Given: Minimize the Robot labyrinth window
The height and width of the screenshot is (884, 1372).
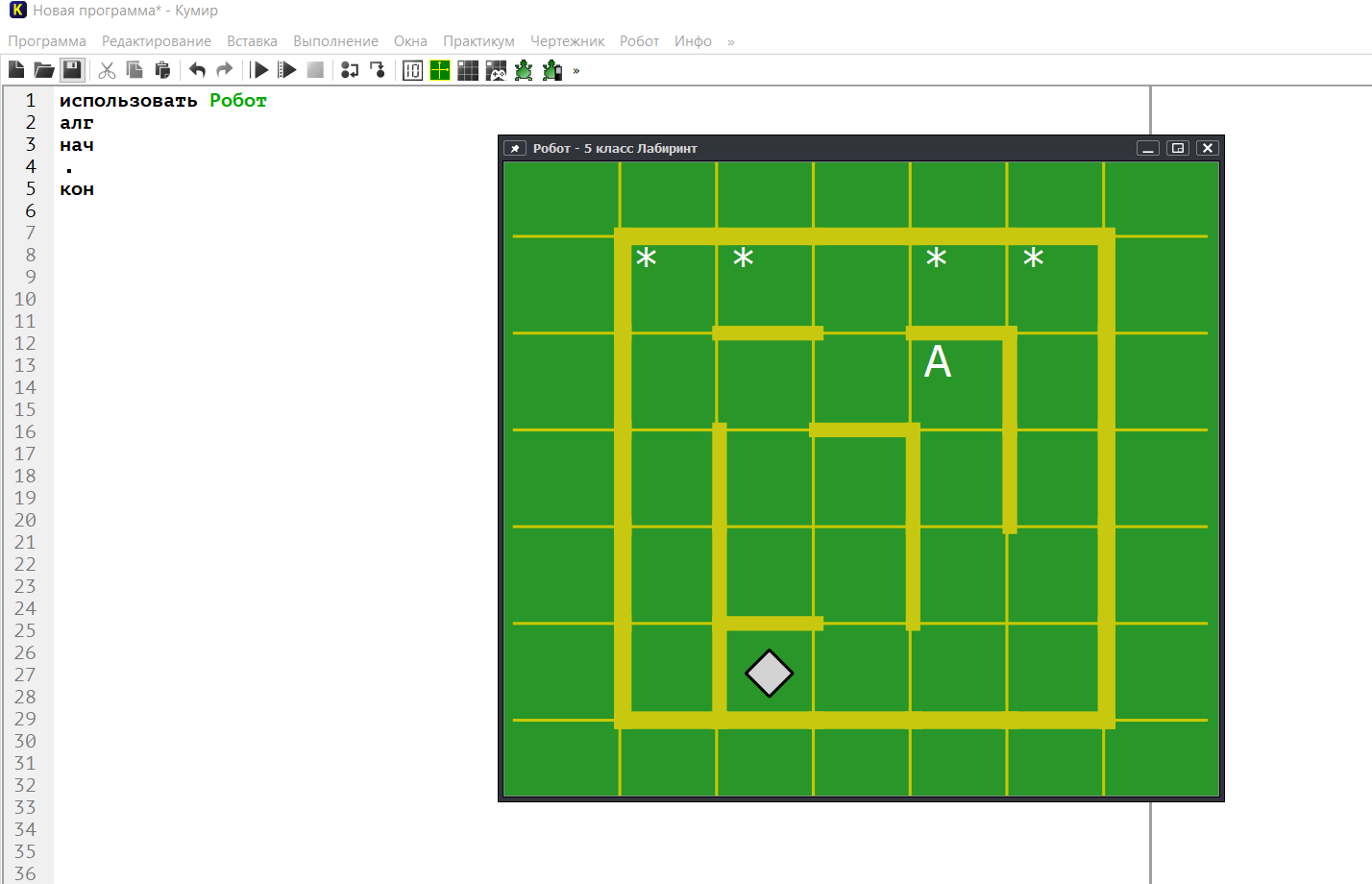Looking at the screenshot, I should tap(1148, 148).
